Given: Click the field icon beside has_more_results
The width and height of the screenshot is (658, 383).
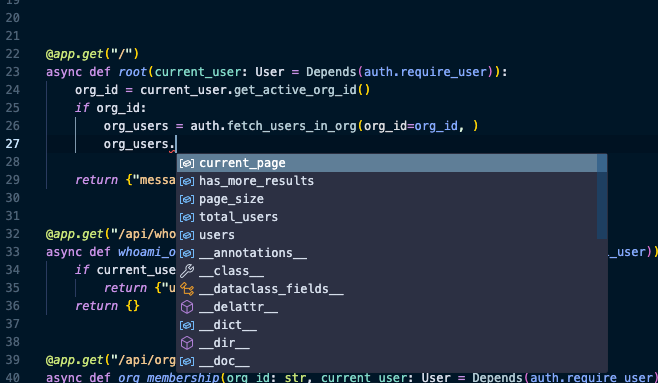Looking at the screenshot, I should point(187,181).
